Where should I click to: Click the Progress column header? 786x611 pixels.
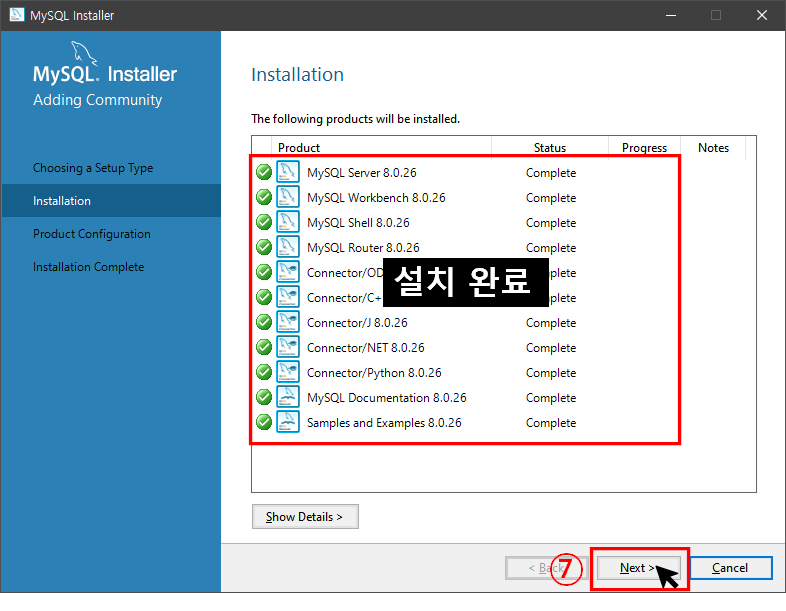tap(644, 148)
